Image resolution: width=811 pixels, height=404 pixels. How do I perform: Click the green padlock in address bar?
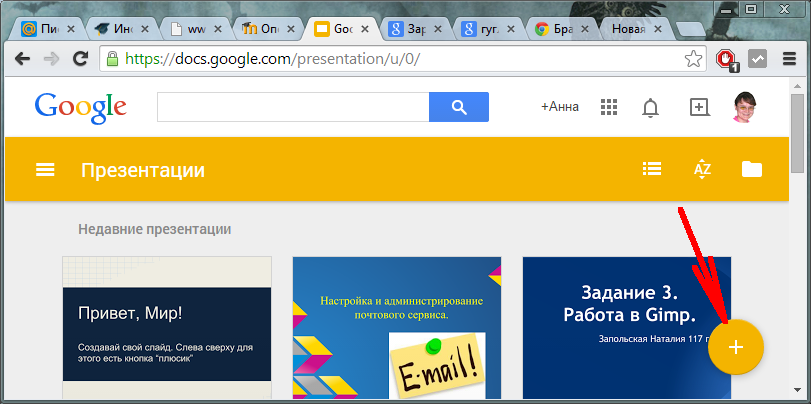(112, 59)
